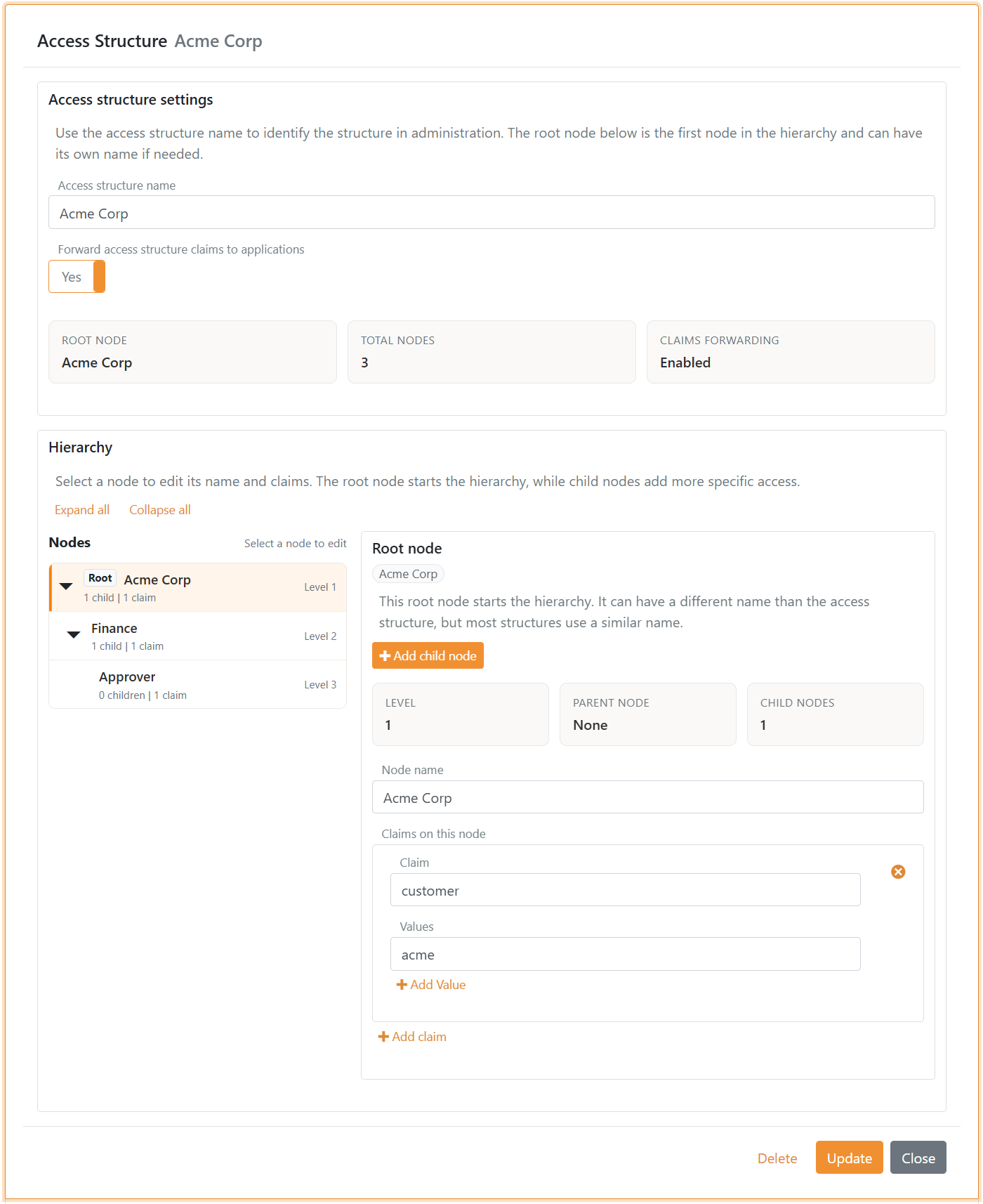Click the Acme Corp badge under Root node
The image size is (983, 1204).
(x=408, y=574)
